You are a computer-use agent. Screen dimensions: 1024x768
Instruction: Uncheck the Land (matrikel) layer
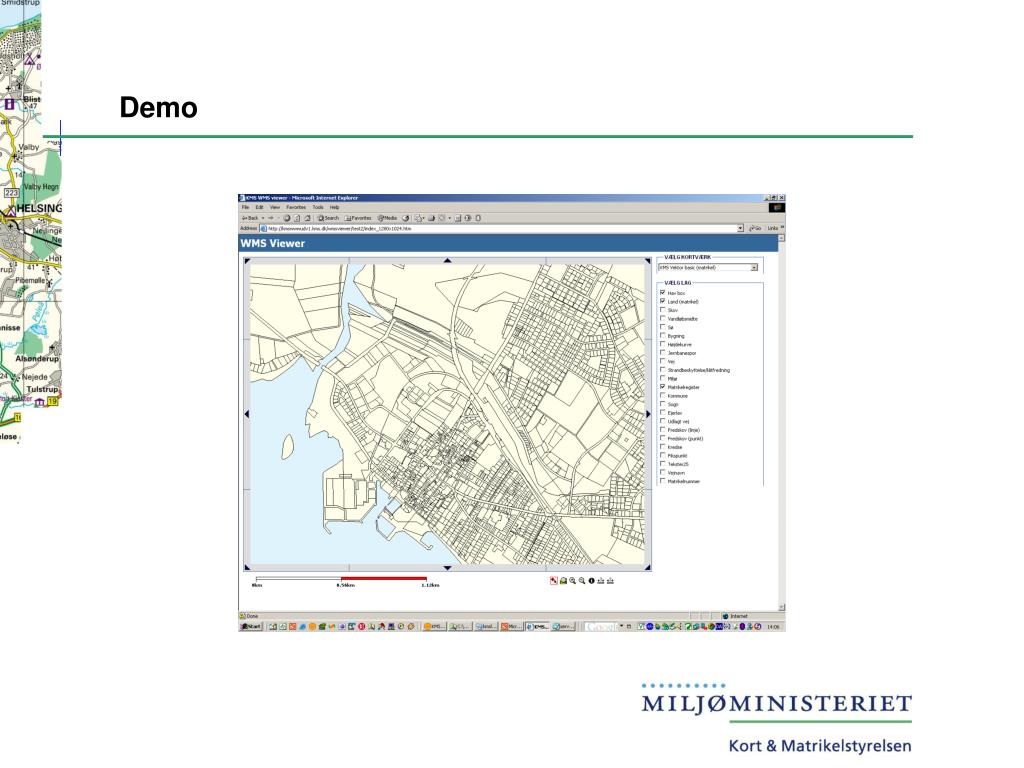663,302
